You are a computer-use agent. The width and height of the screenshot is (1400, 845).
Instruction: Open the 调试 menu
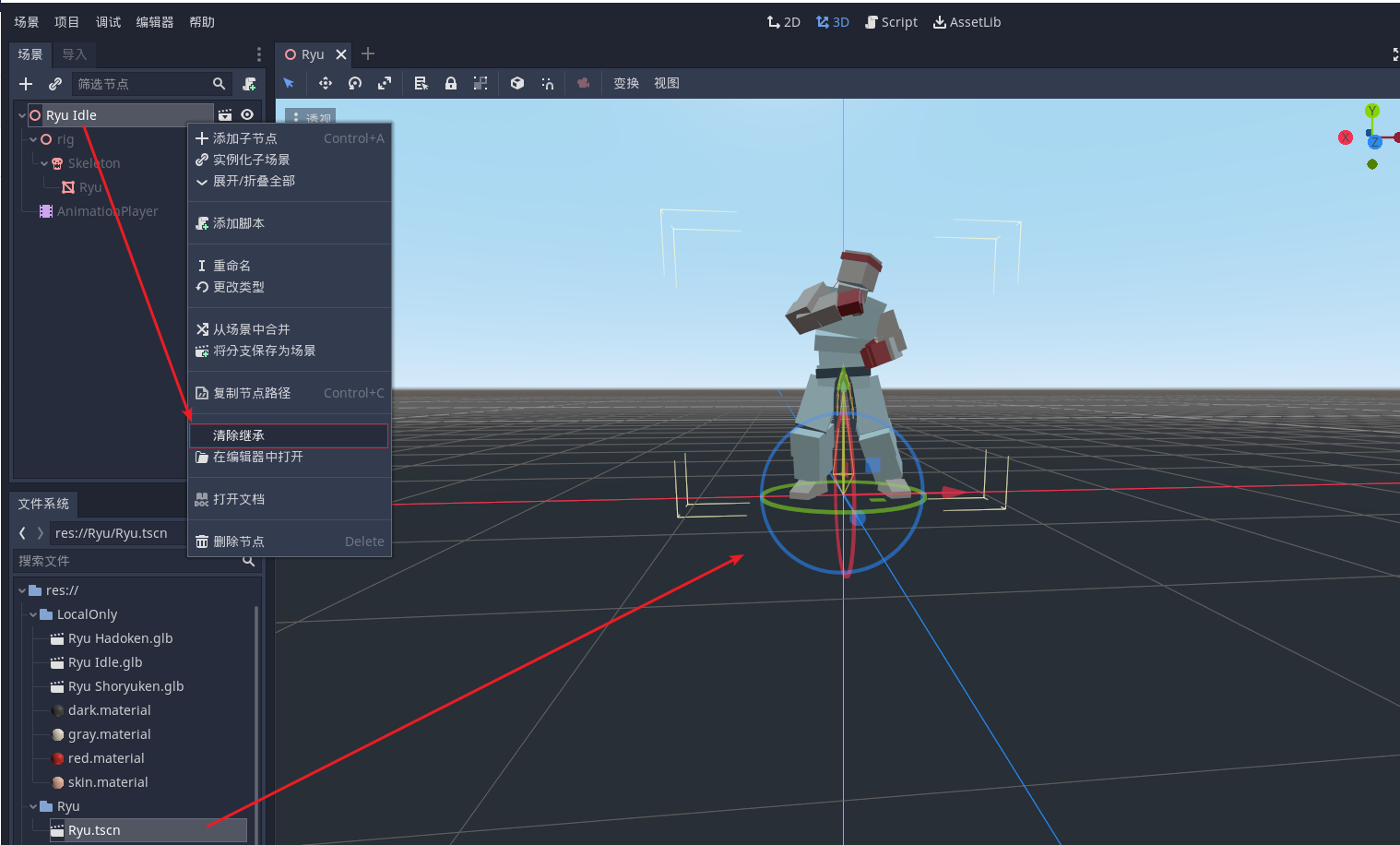point(108,22)
